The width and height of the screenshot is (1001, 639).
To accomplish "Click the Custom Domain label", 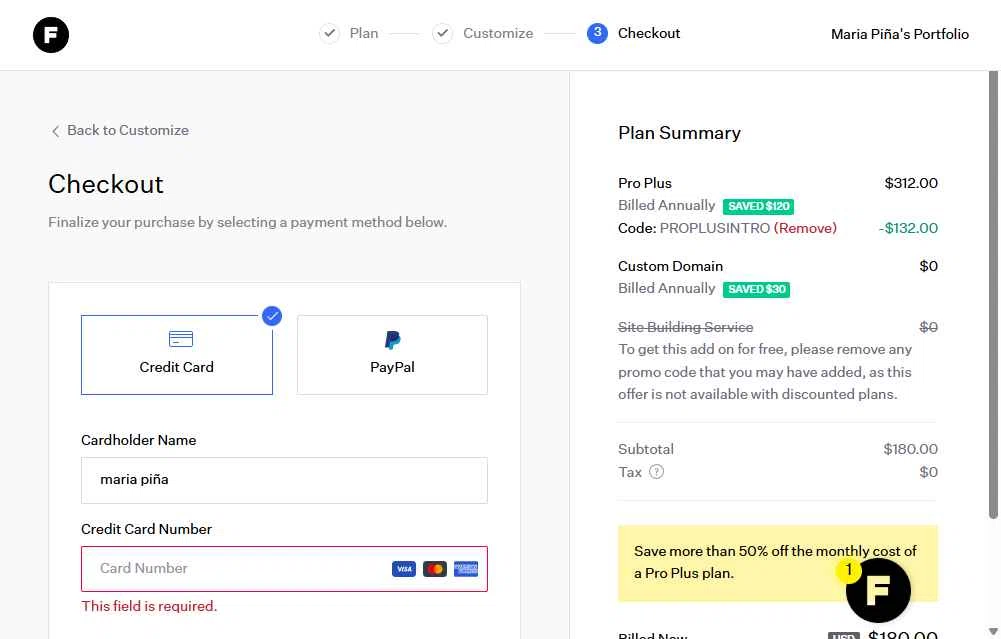I will 670,266.
